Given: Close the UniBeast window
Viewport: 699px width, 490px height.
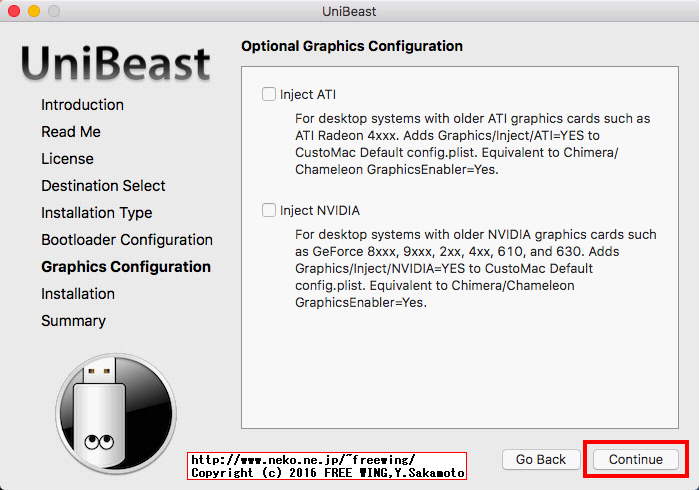Looking at the screenshot, I should pyautogui.click(x=14, y=11).
